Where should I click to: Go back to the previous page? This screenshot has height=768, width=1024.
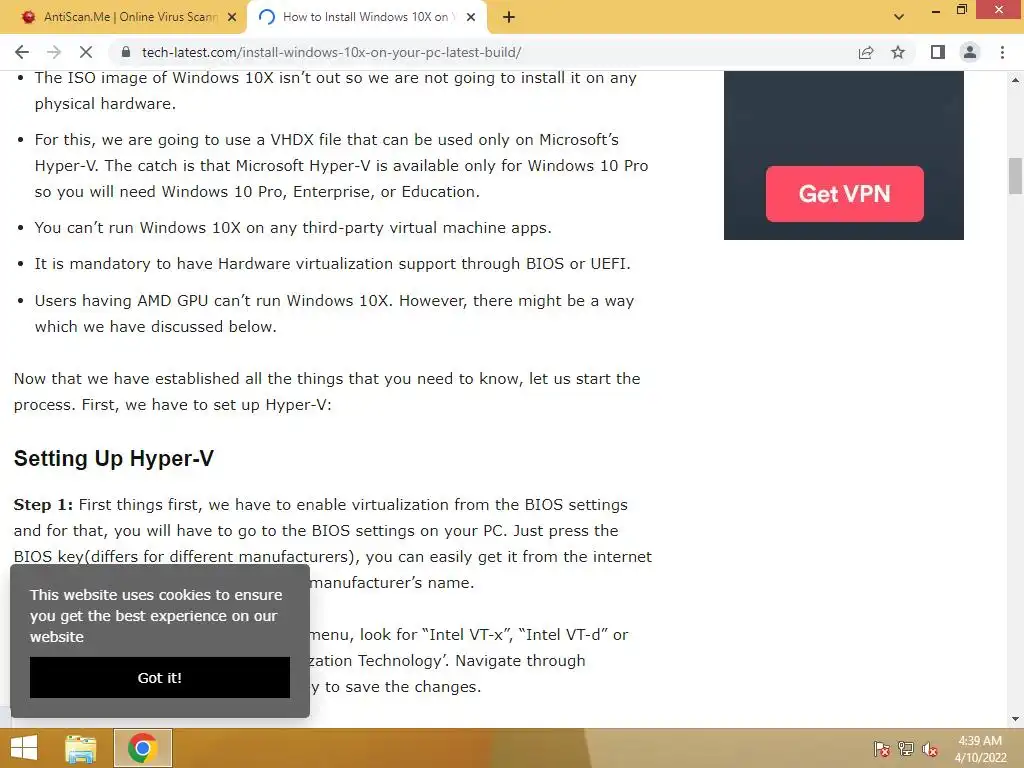pyautogui.click(x=22, y=52)
